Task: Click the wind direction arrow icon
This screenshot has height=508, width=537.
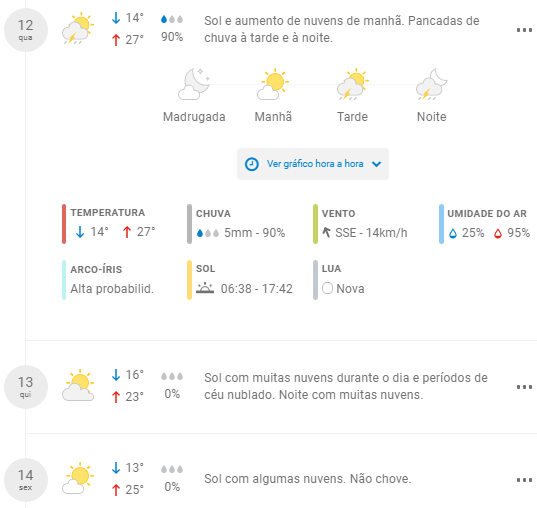Action: (x=326, y=233)
